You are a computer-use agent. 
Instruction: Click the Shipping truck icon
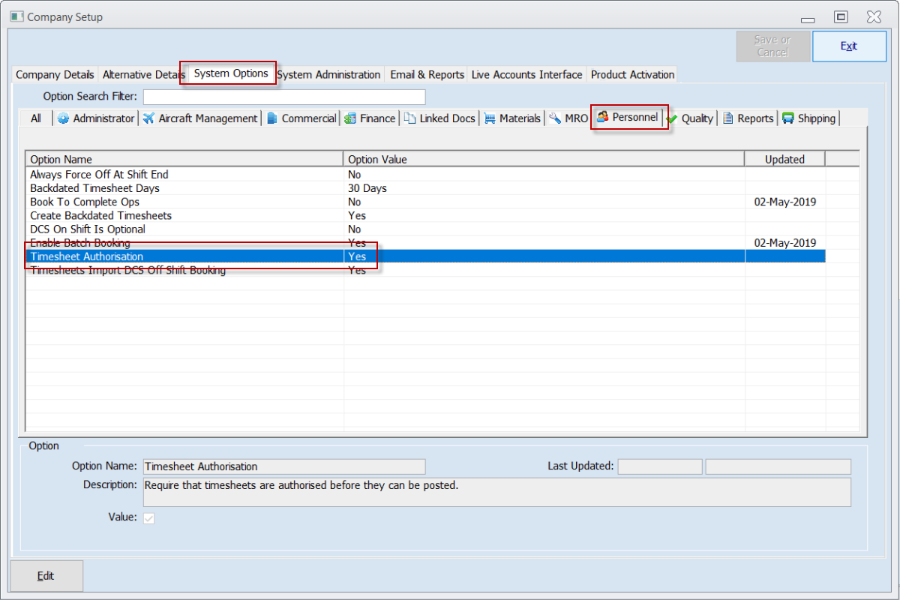point(788,118)
